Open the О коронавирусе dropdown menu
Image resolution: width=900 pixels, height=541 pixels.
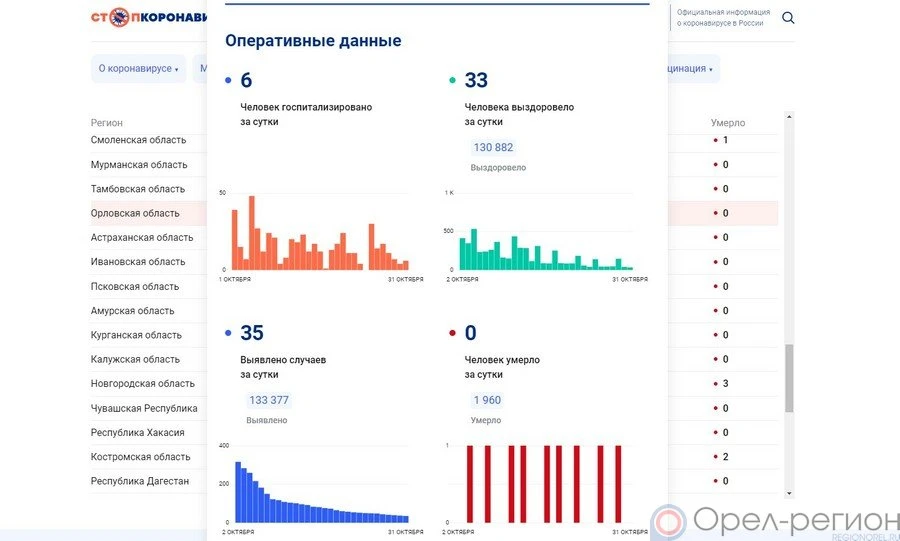point(138,69)
